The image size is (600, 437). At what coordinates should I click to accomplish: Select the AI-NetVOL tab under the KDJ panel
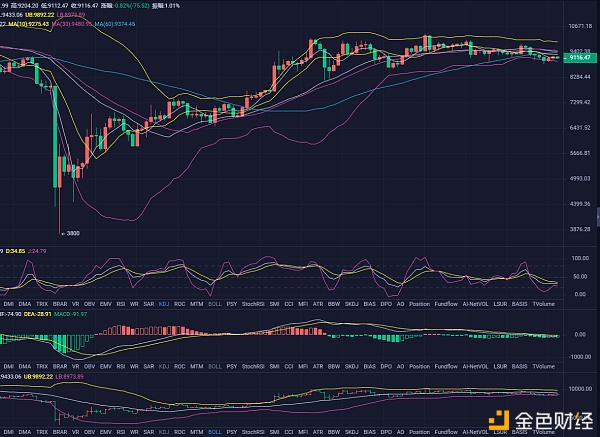[475, 304]
